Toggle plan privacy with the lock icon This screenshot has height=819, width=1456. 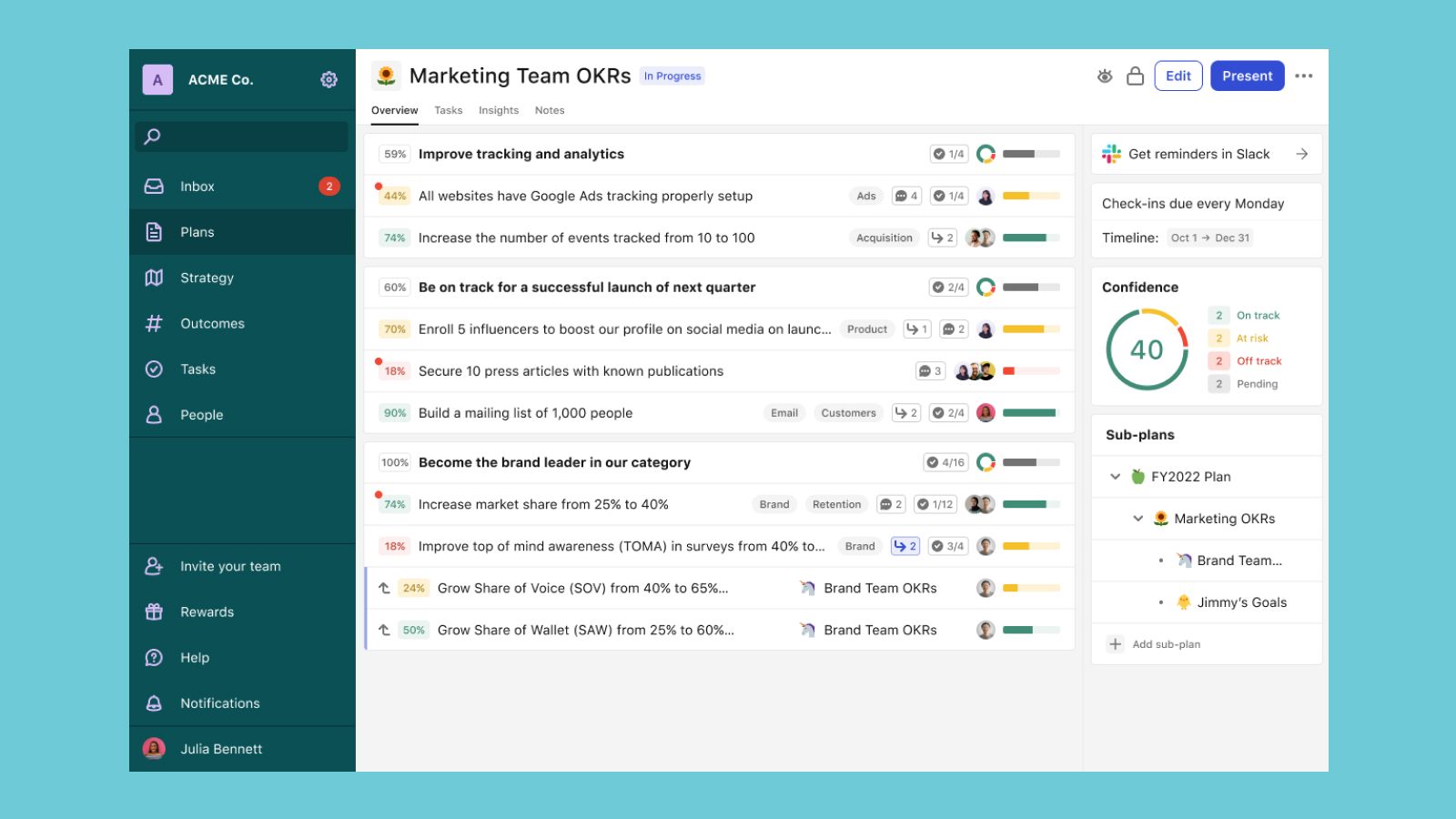(1135, 76)
